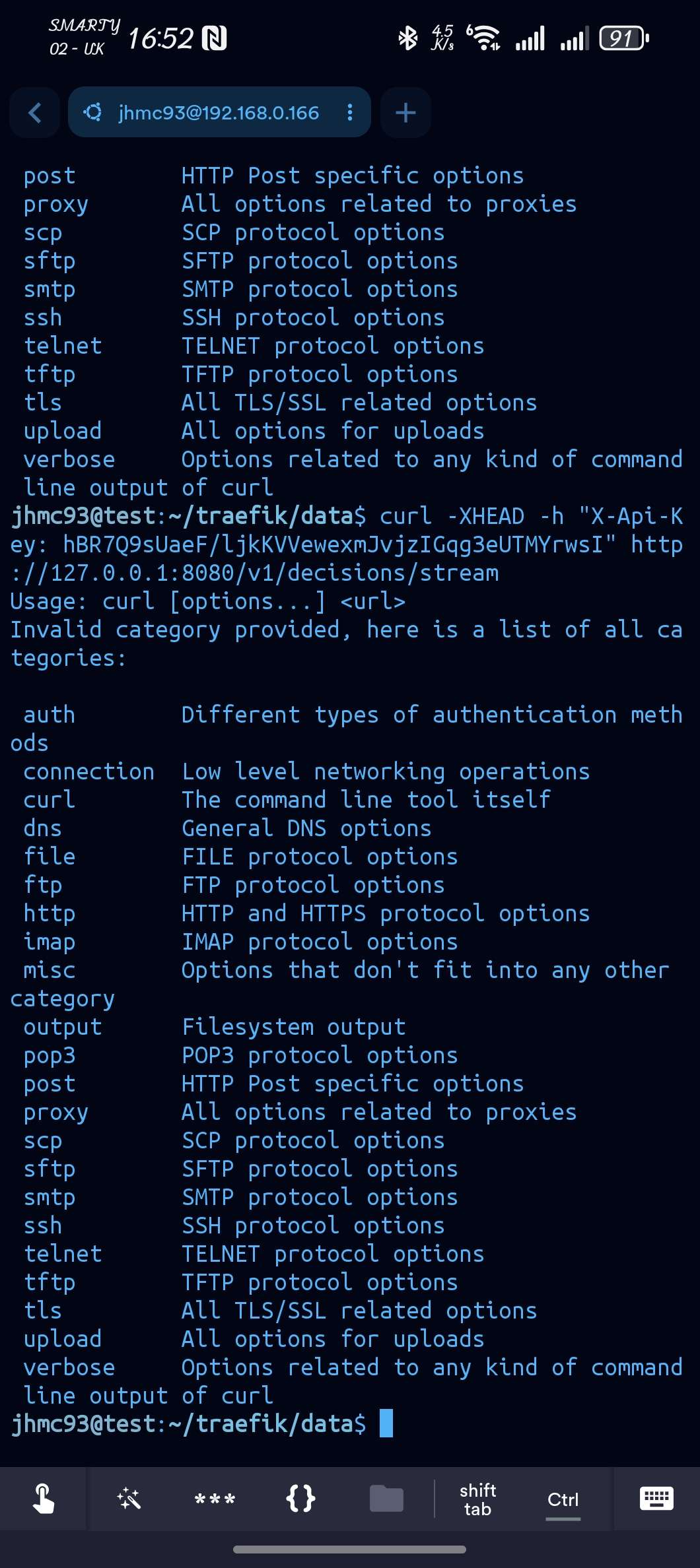The width and height of the screenshot is (700, 1568).
Task: Open the three-dot menu on session tab
Action: (x=350, y=113)
